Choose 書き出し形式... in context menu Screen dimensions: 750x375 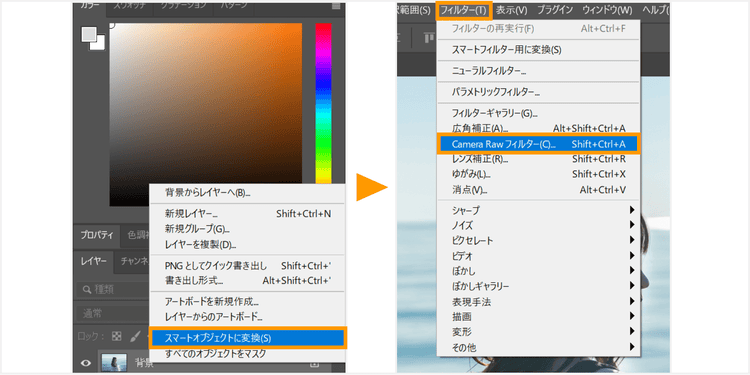click(x=247, y=280)
